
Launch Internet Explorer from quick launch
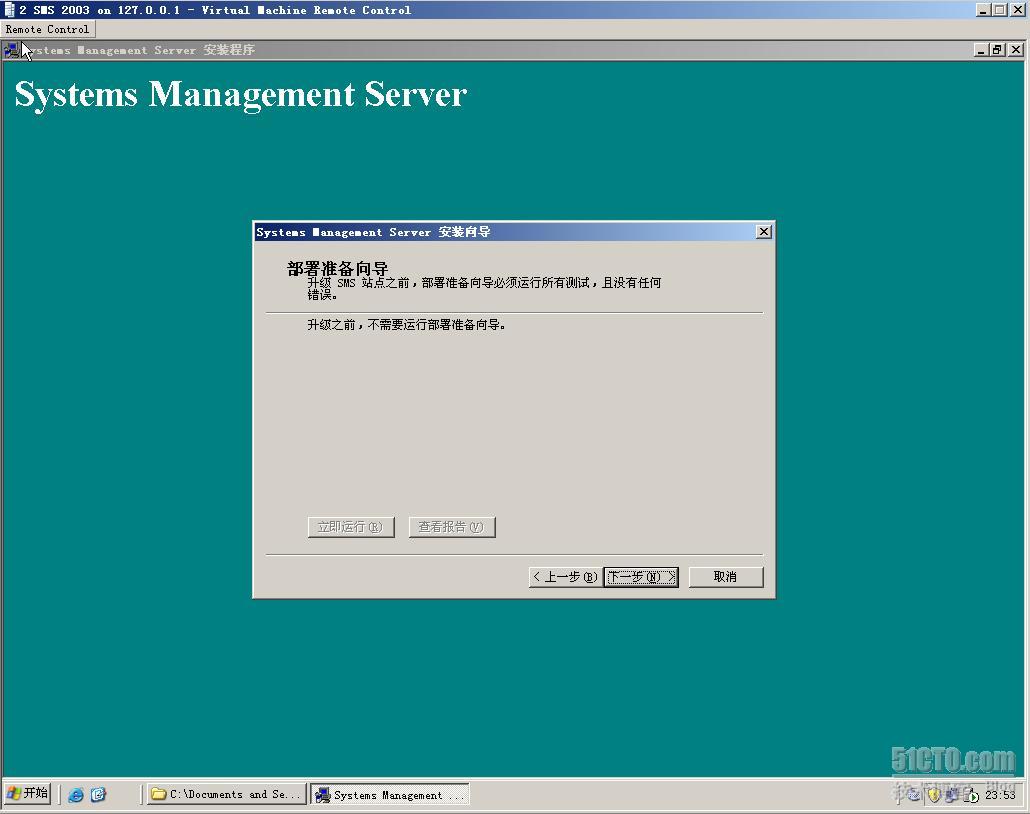76,795
